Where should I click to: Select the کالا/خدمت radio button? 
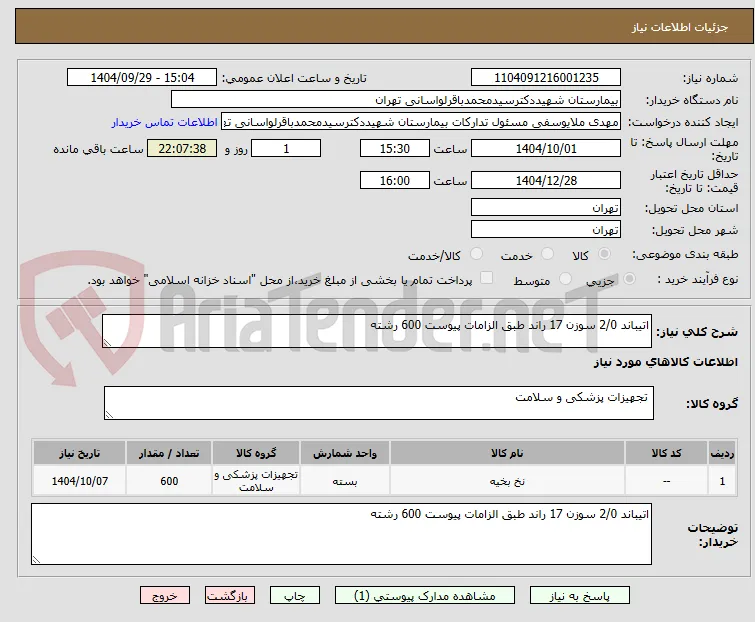(x=476, y=254)
